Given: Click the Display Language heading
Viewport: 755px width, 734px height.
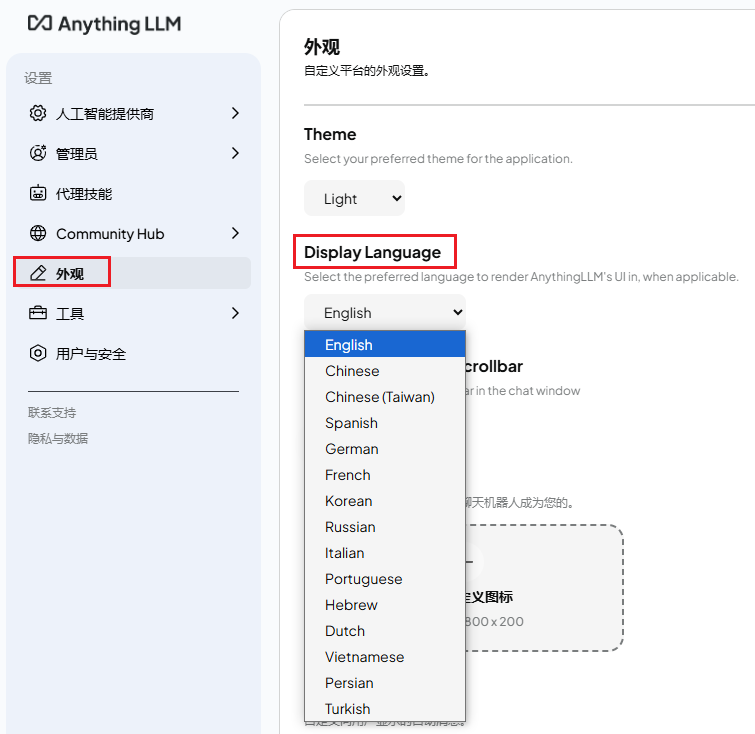Looking at the screenshot, I should tap(372, 252).
